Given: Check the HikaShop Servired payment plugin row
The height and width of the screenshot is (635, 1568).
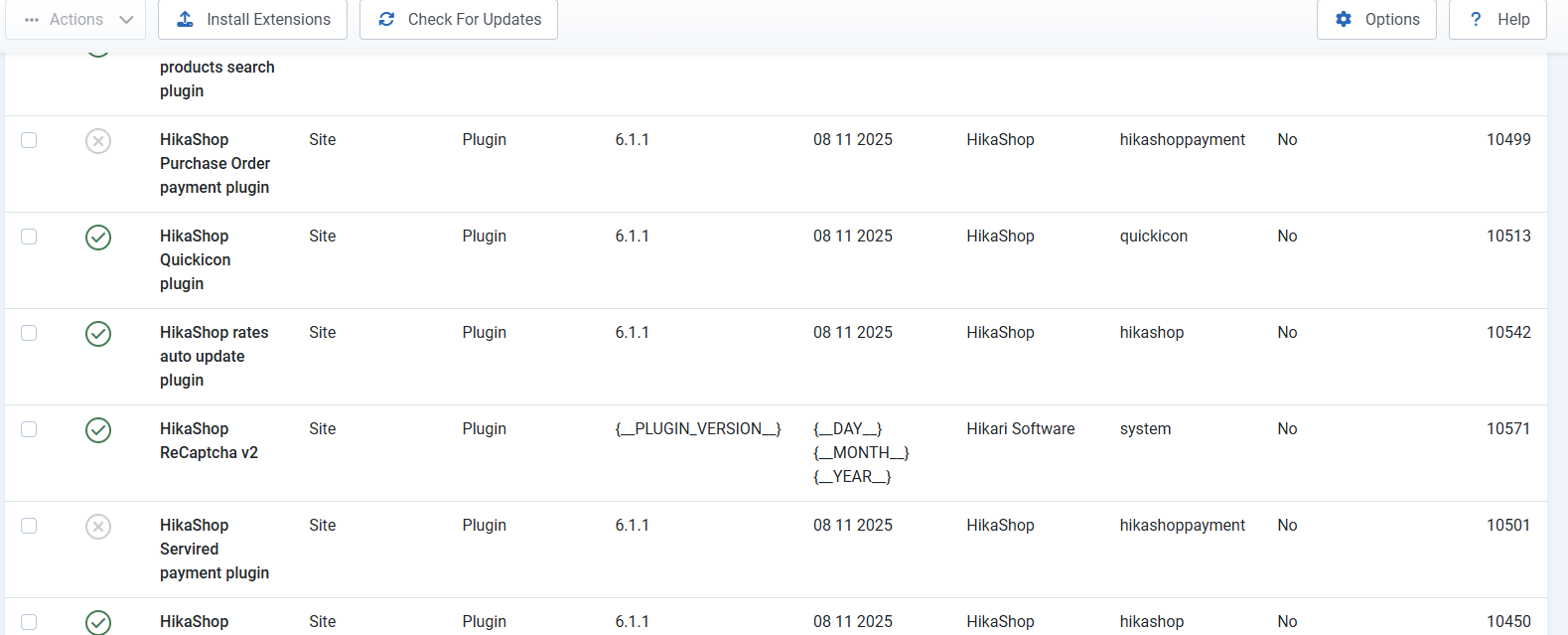Looking at the screenshot, I should pos(29,526).
